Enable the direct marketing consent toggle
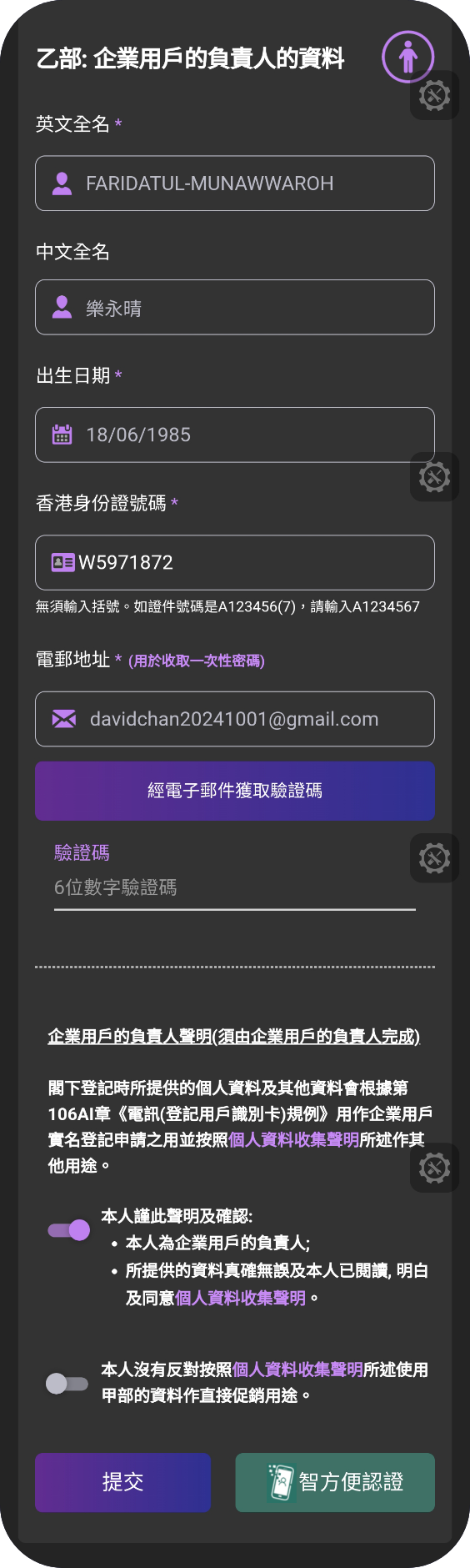Image resolution: width=470 pixels, height=1568 pixels. (67, 1384)
